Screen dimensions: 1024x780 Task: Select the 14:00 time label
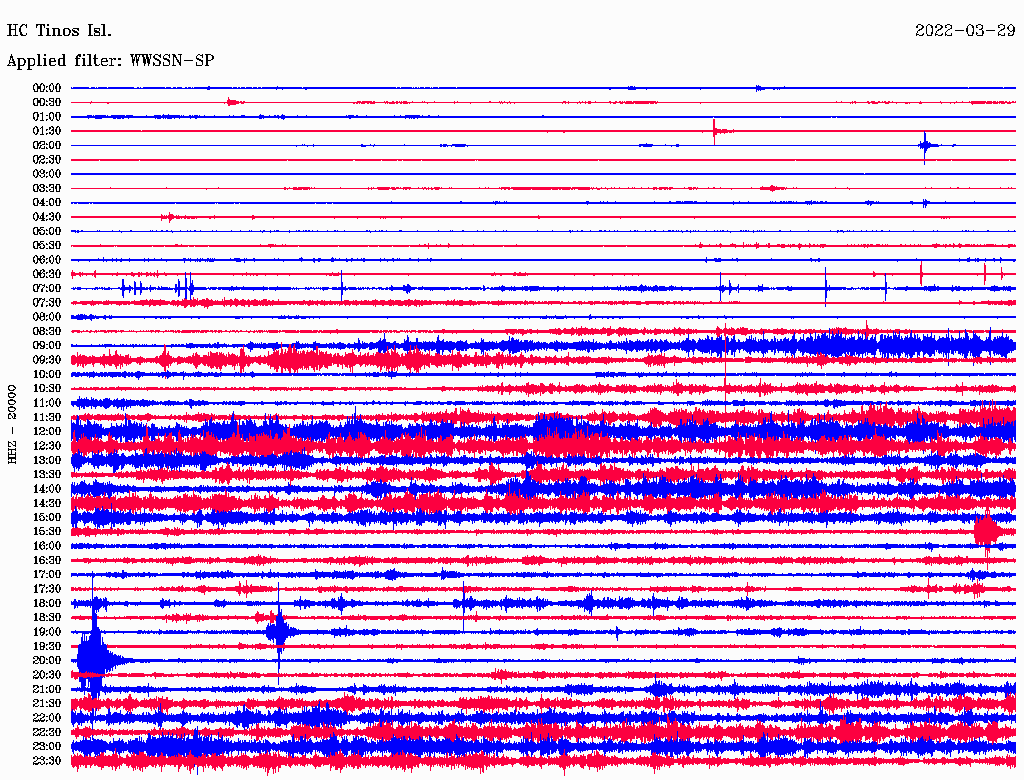47,489
